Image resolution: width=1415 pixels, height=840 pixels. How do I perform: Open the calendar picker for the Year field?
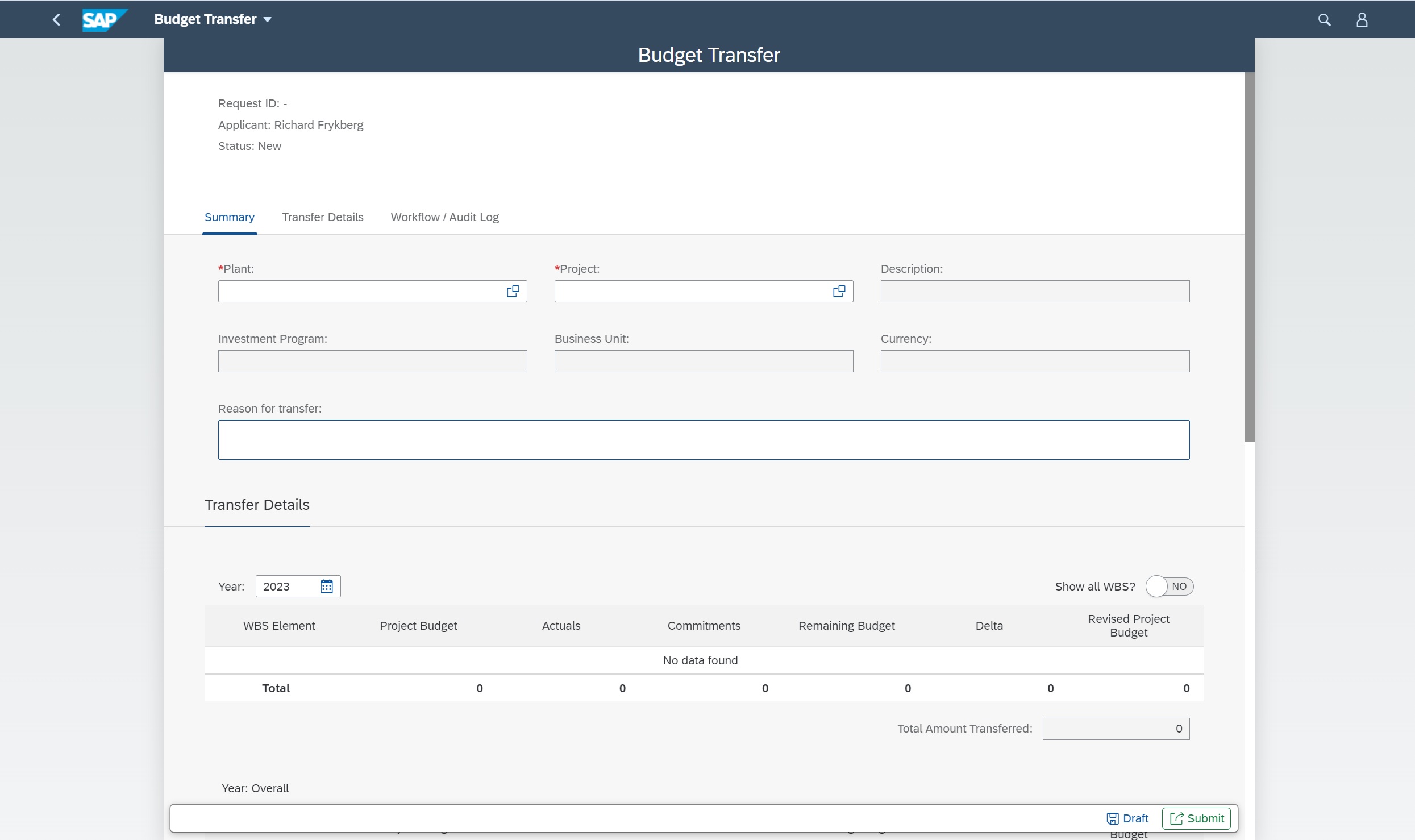click(x=326, y=586)
